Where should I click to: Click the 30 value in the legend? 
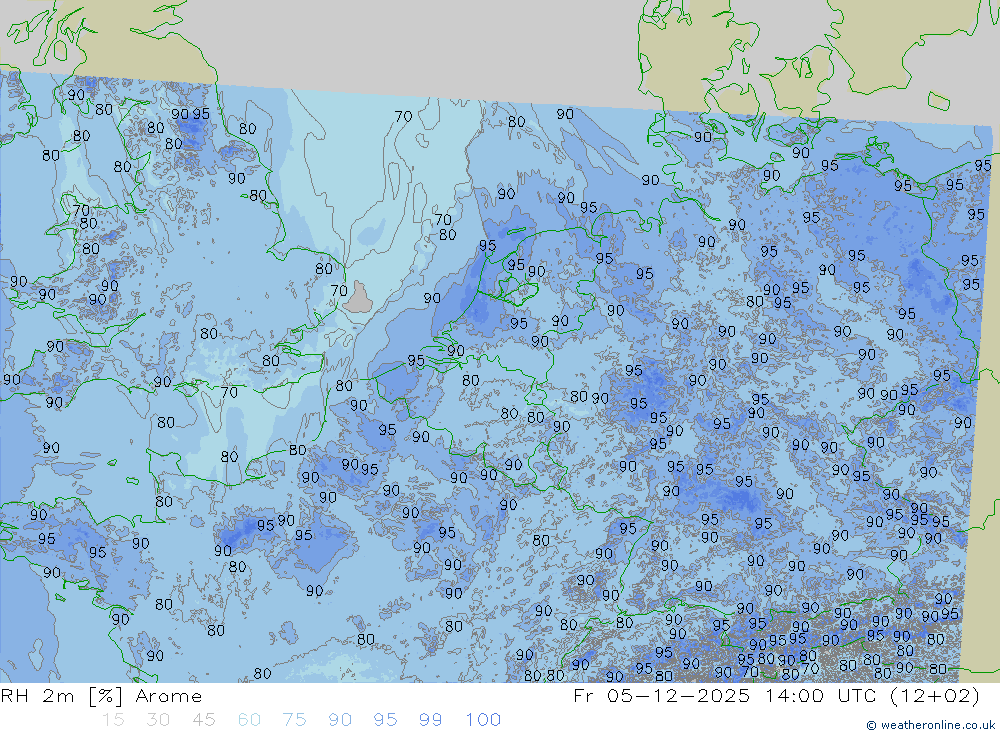tap(158, 720)
